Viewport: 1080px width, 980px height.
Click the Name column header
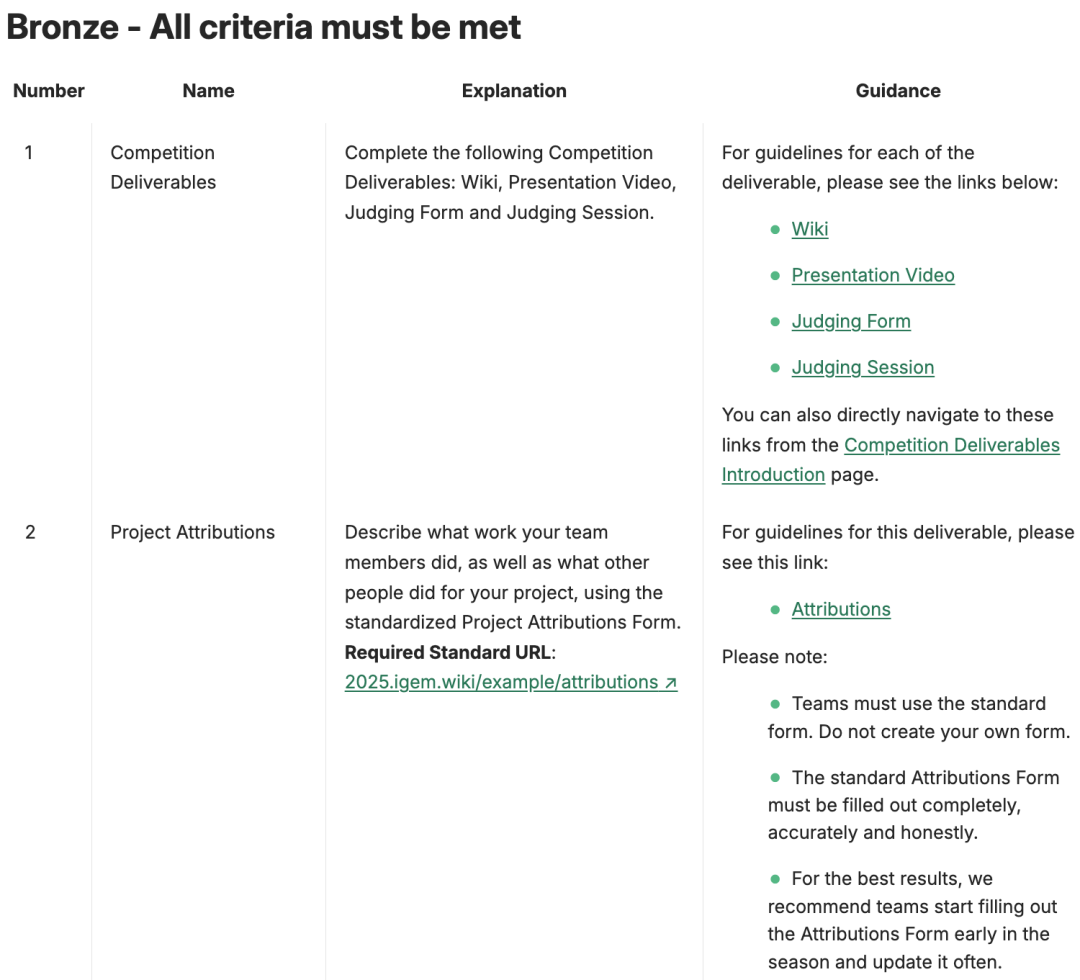[208, 91]
